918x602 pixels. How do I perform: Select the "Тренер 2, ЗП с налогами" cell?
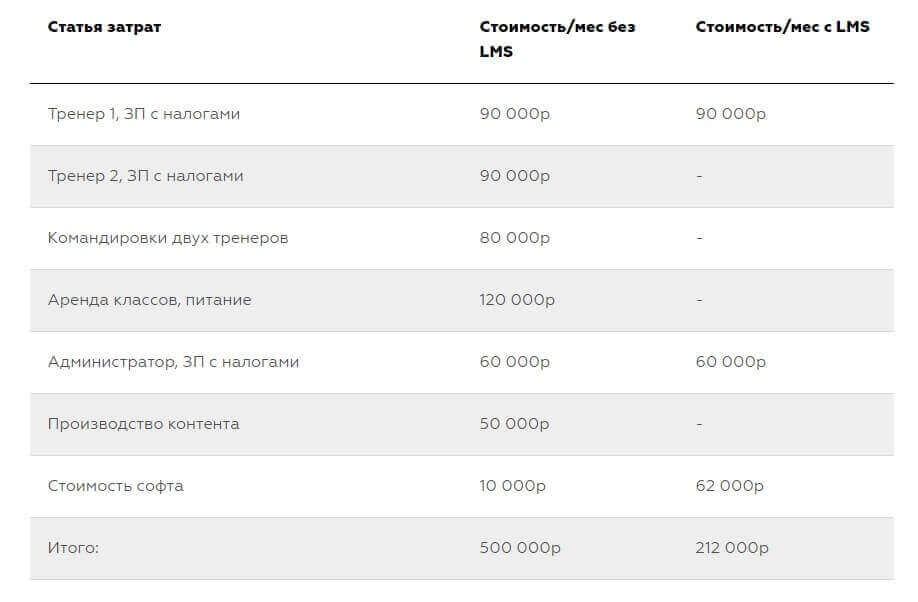tap(146, 176)
